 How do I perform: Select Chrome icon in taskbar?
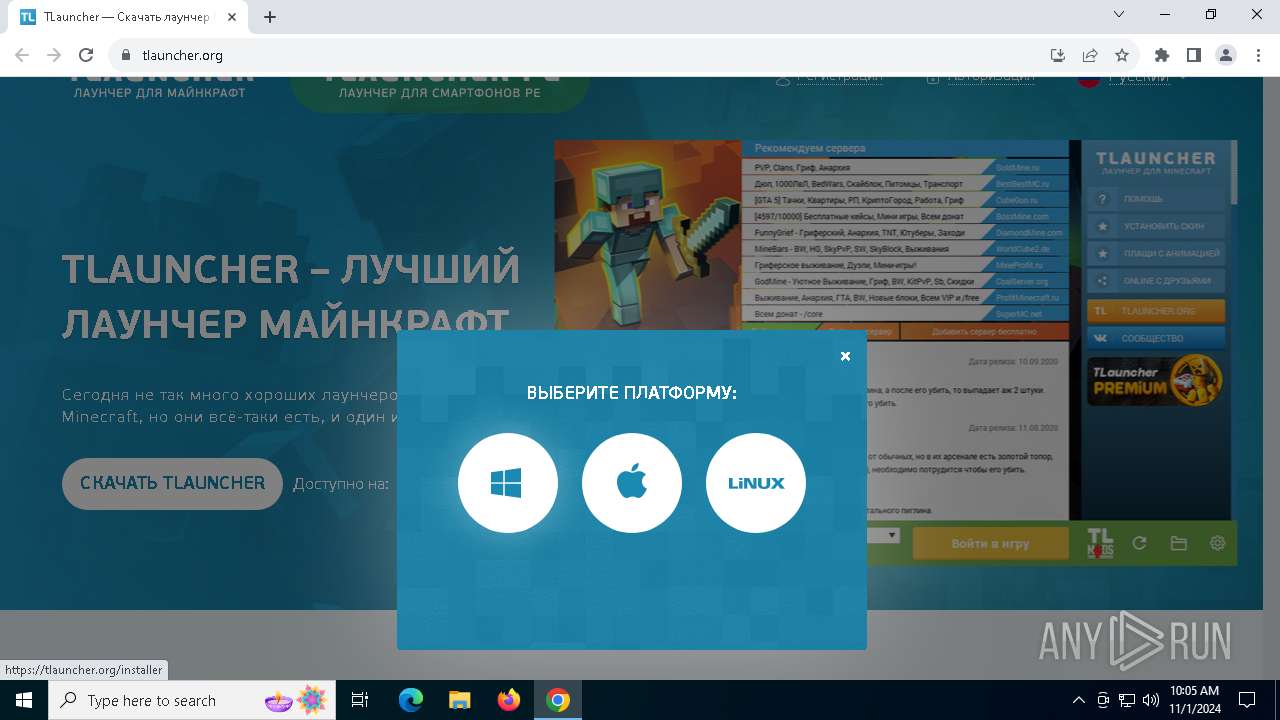558,700
